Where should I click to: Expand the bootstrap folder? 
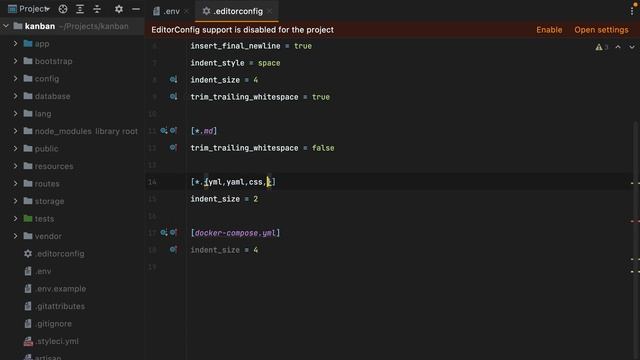[16, 61]
